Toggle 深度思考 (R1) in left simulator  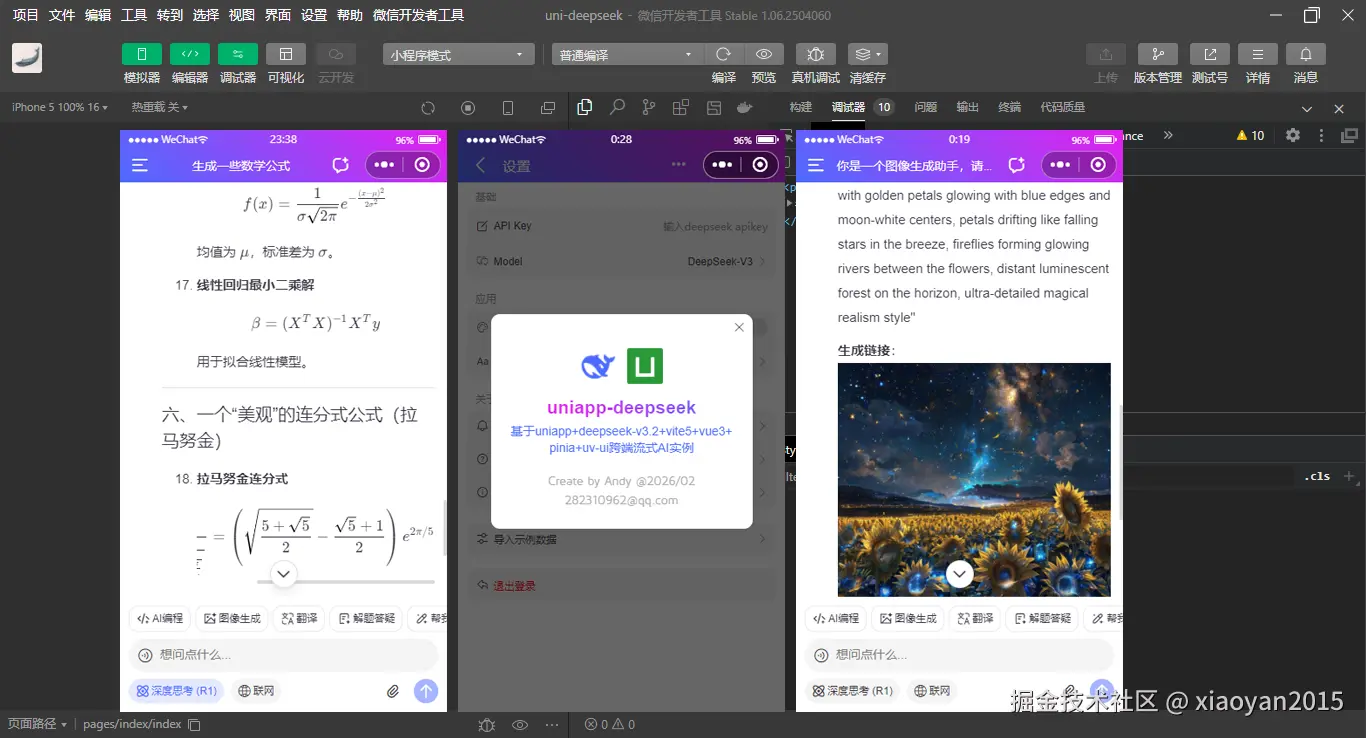[x=177, y=691]
